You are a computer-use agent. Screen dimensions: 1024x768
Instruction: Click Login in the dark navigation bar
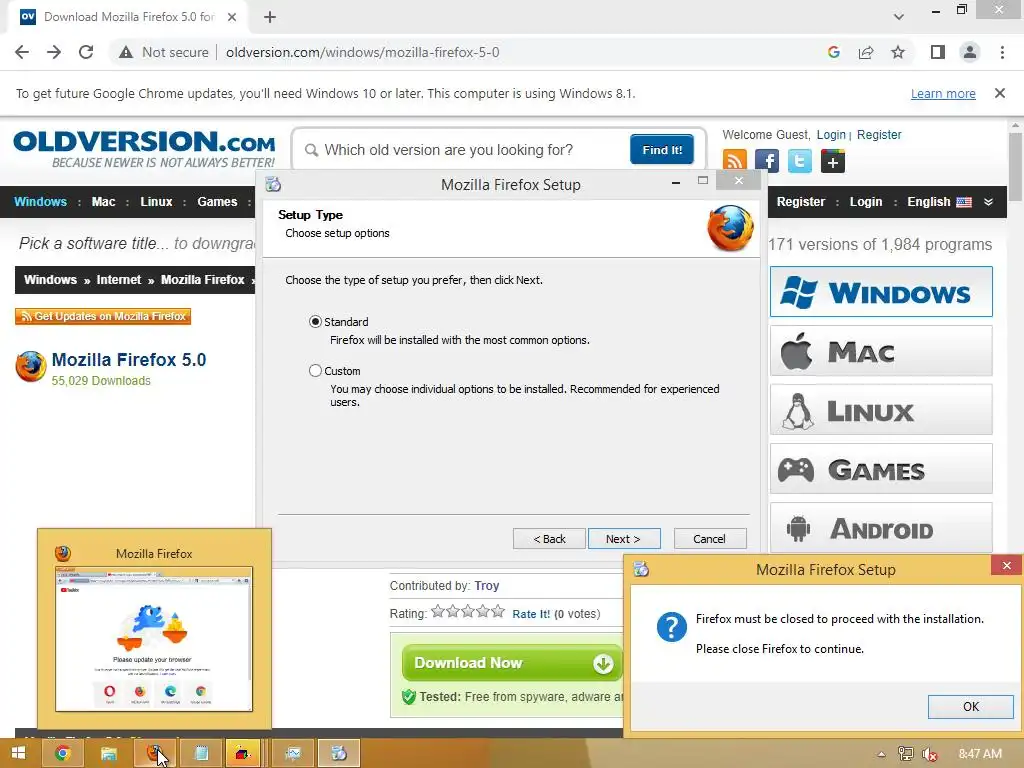tap(866, 202)
